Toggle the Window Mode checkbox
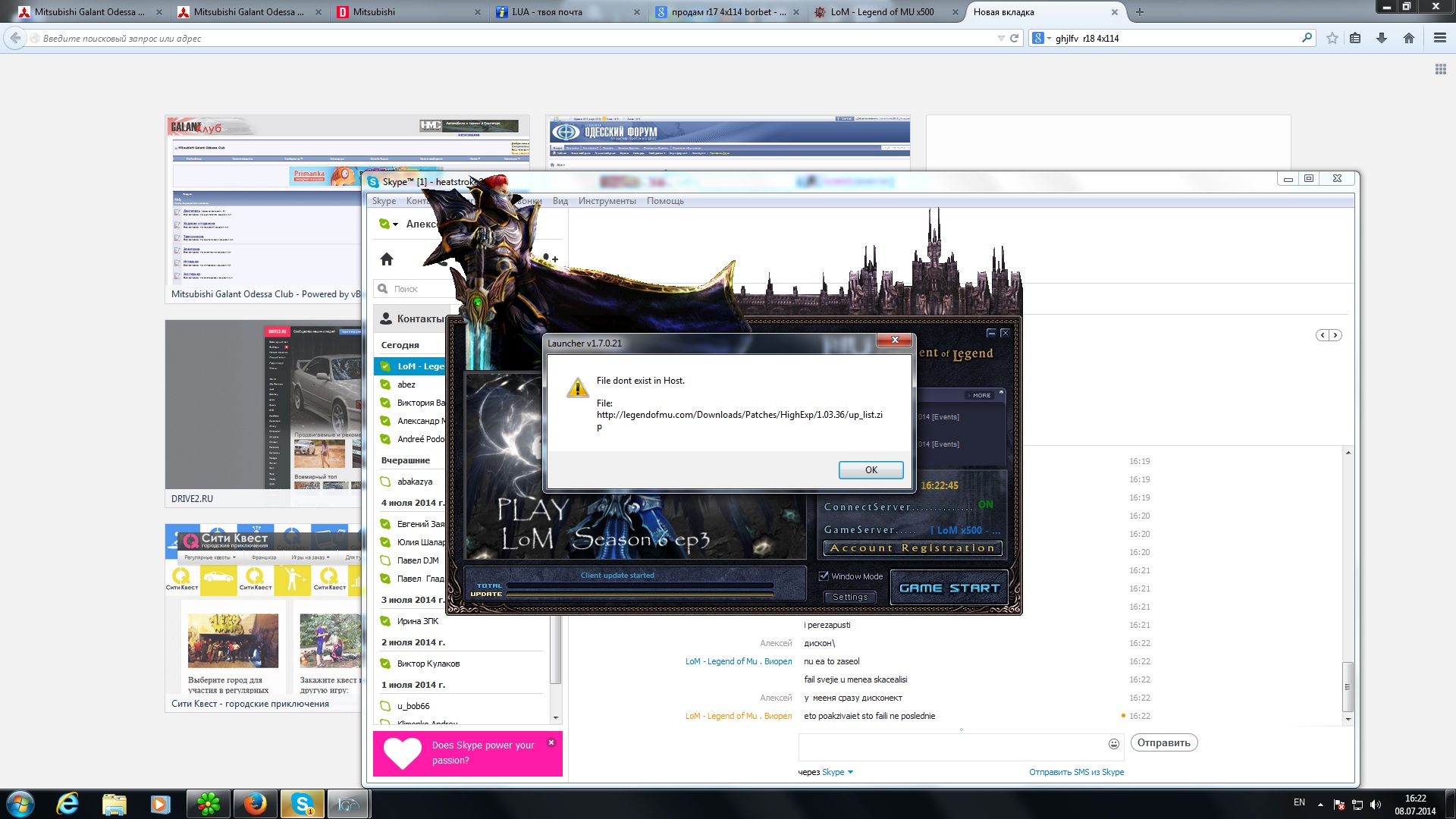Screen dimensions: 1456x819 point(824,576)
